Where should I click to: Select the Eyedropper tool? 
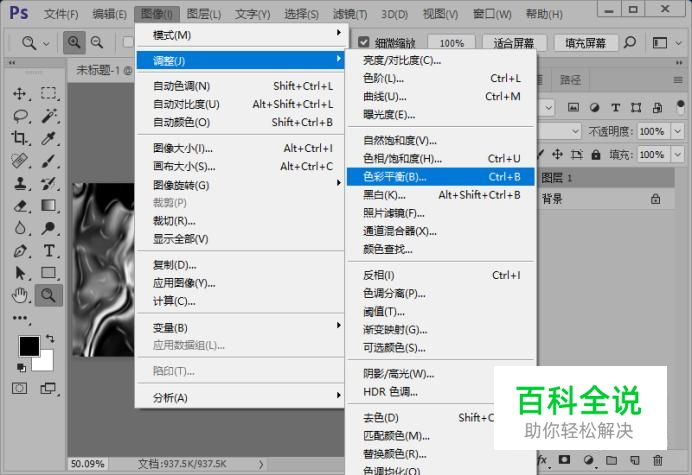pyautogui.click(x=48, y=138)
